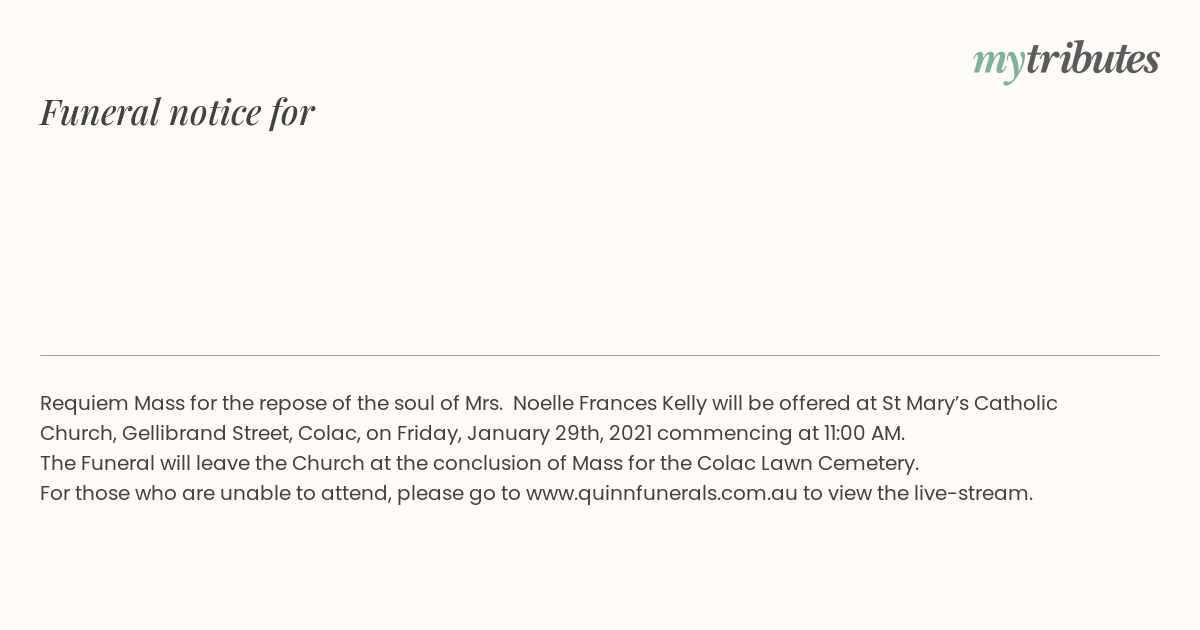Open the www.quinnfunerals.com.au link
The height and width of the screenshot is (630, 1200).
661,493
